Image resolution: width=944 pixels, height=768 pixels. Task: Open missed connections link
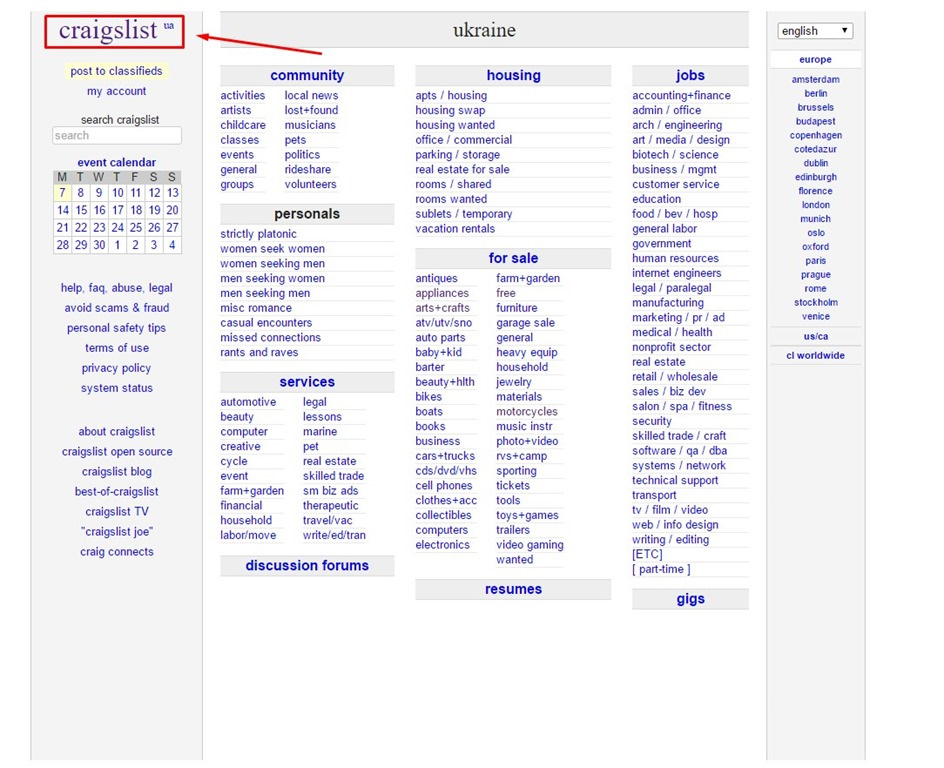click(270, 338)
